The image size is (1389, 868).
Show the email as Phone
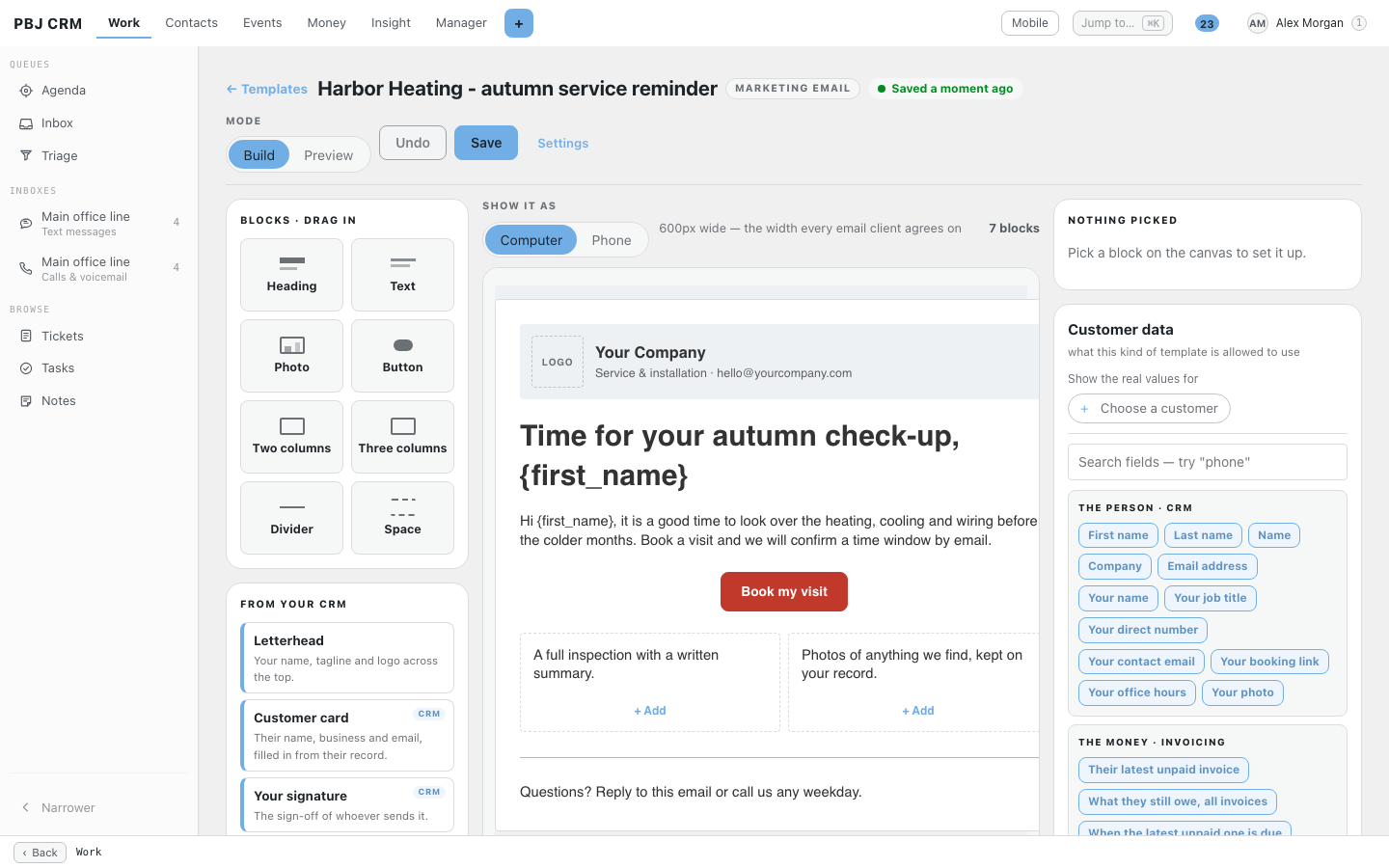pyautogui.click(x=612, y=240)
